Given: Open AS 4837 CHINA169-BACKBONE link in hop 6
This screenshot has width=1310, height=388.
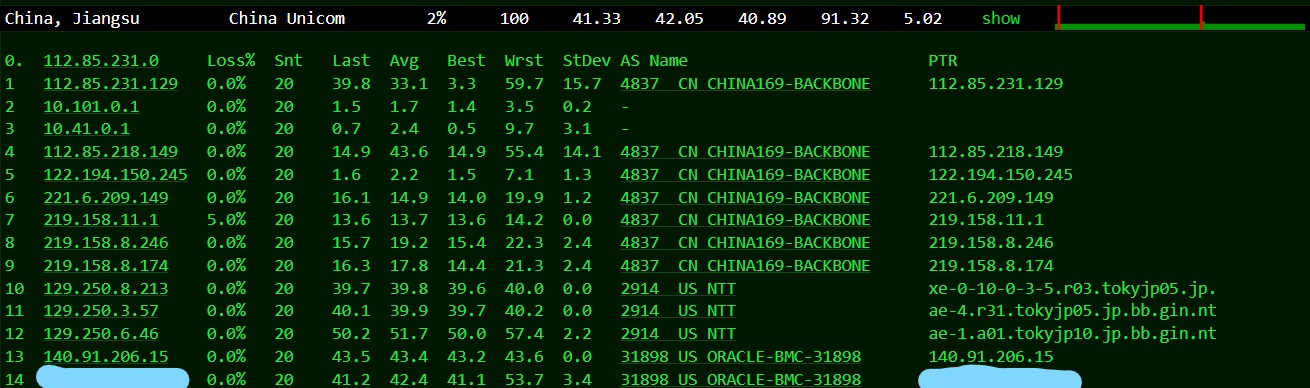Looking at the screenshot, I should tap(745, 197).
